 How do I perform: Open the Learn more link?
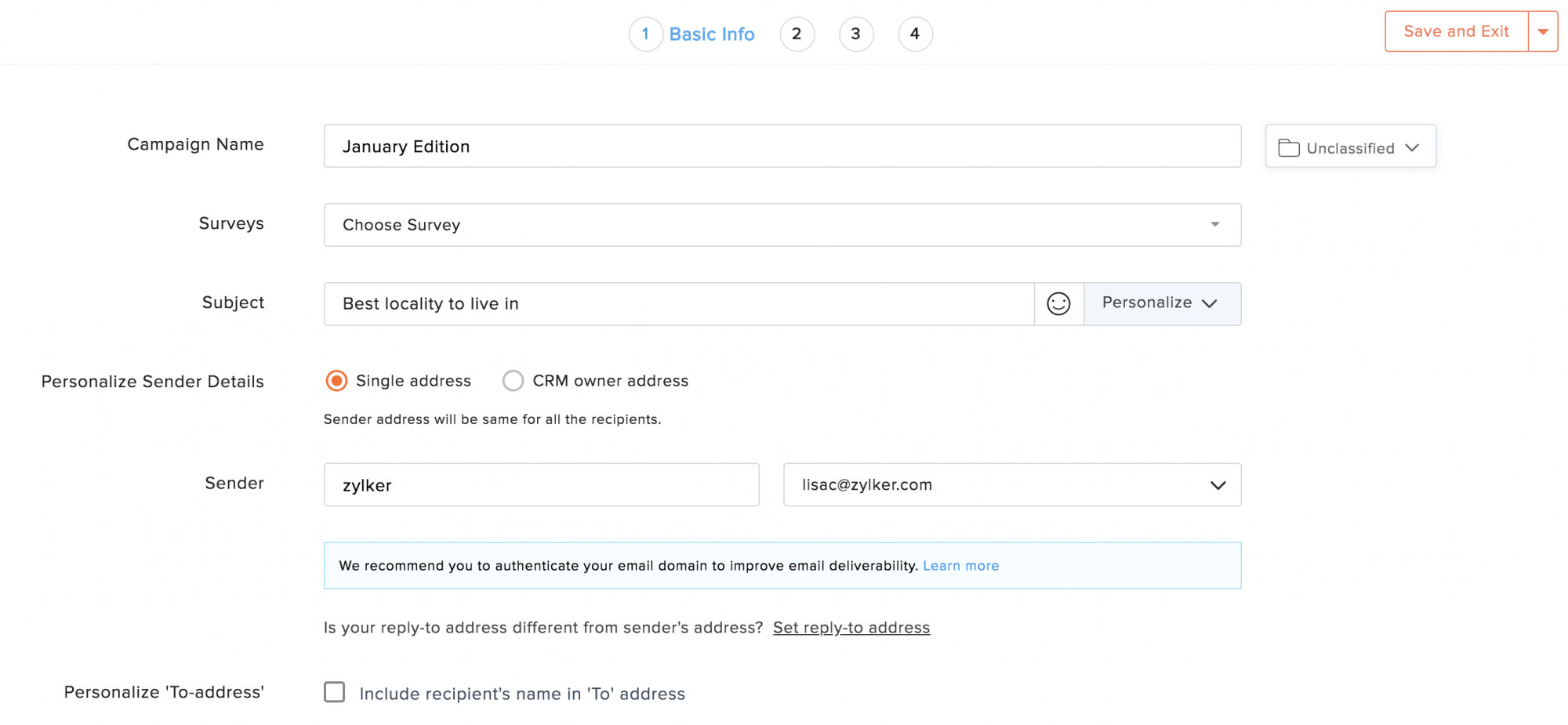pyautogui.click(x=960, y=566)
